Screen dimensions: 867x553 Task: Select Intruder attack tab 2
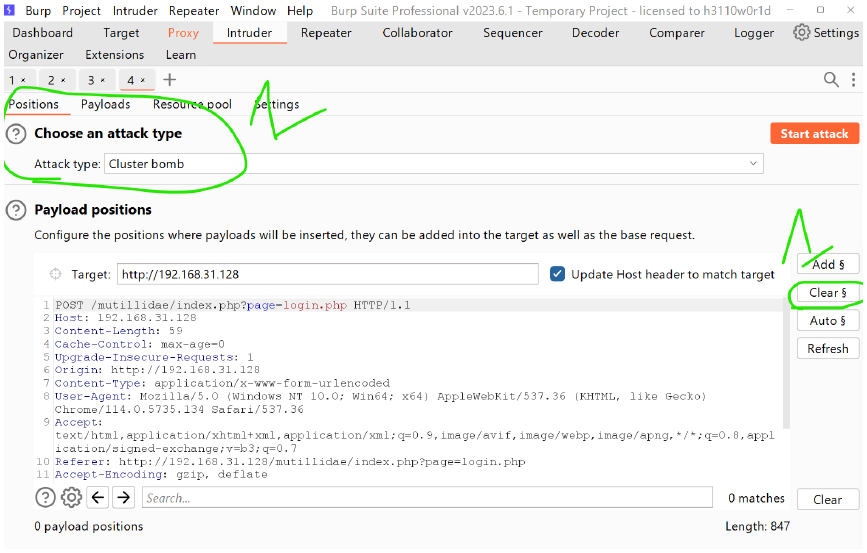coord(51,81)
